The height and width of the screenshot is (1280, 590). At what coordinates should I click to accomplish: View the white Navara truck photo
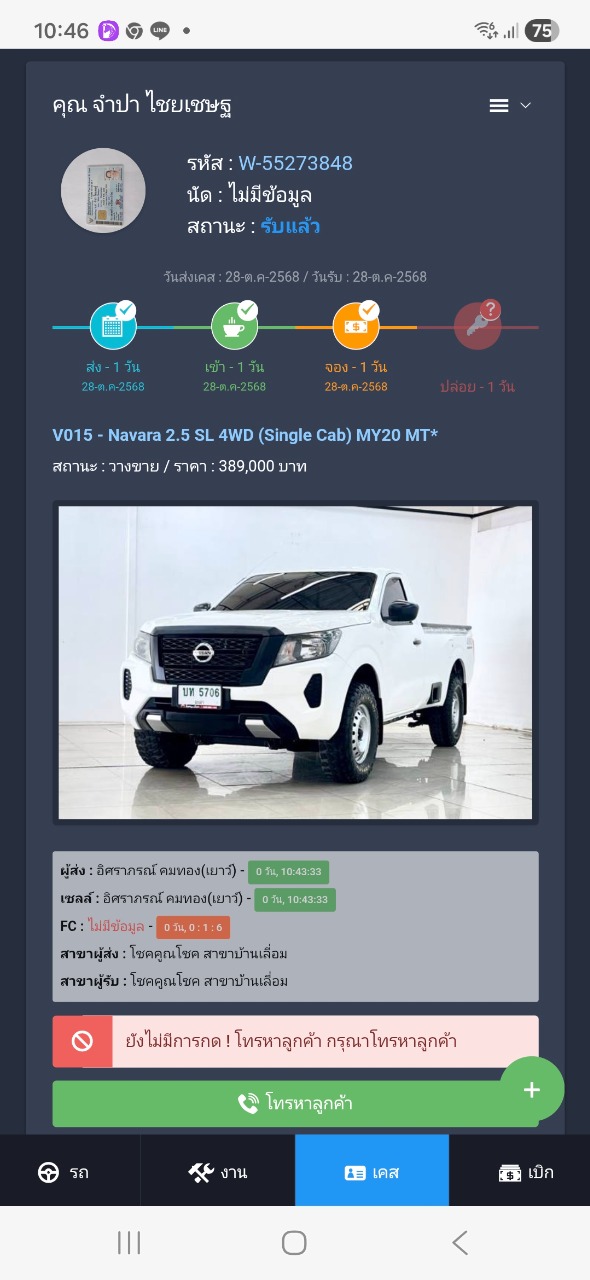click(295, 662)
